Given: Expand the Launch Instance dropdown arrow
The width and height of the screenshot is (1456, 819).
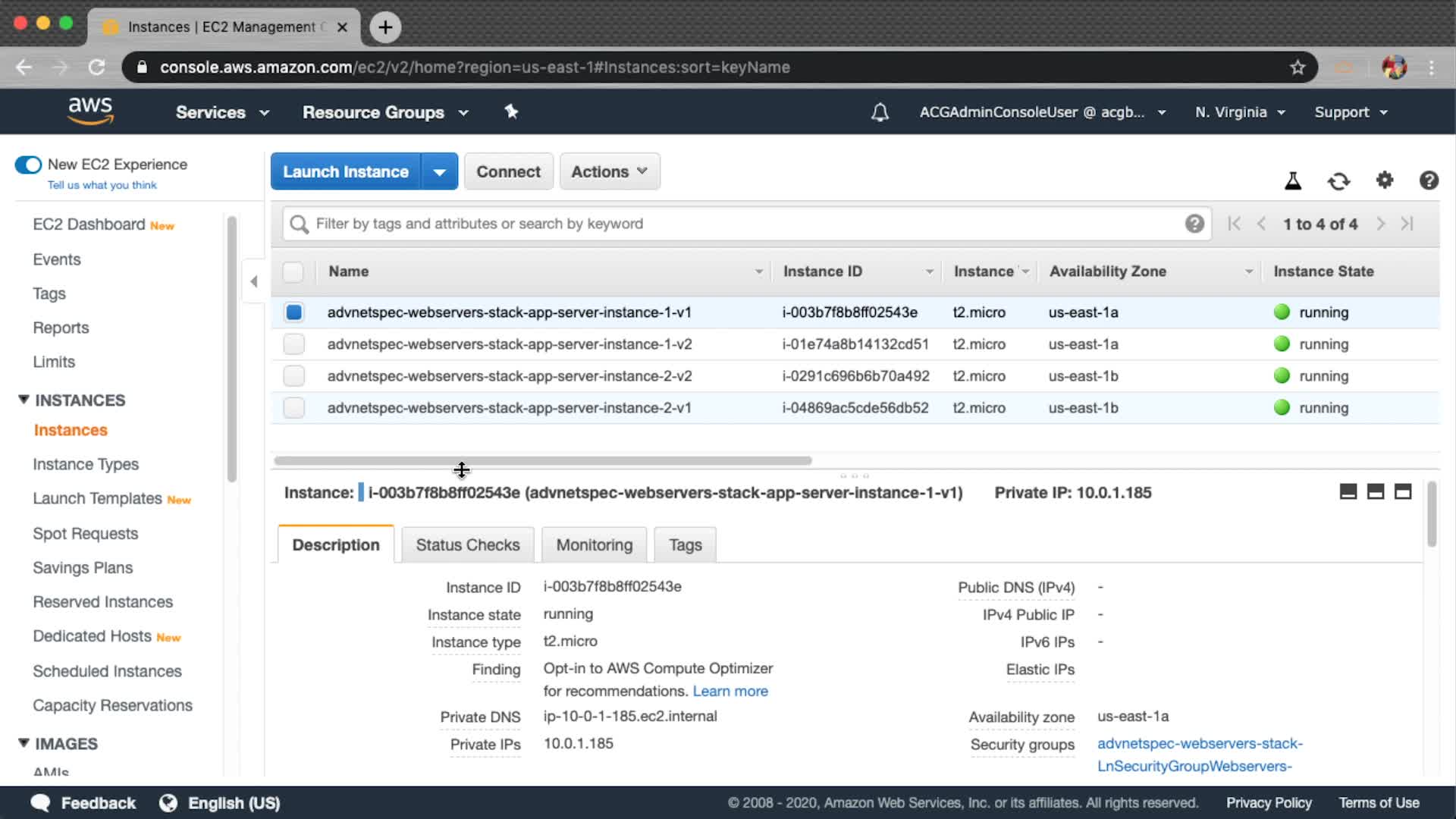Looking at the screenshot, I should 440,172.
